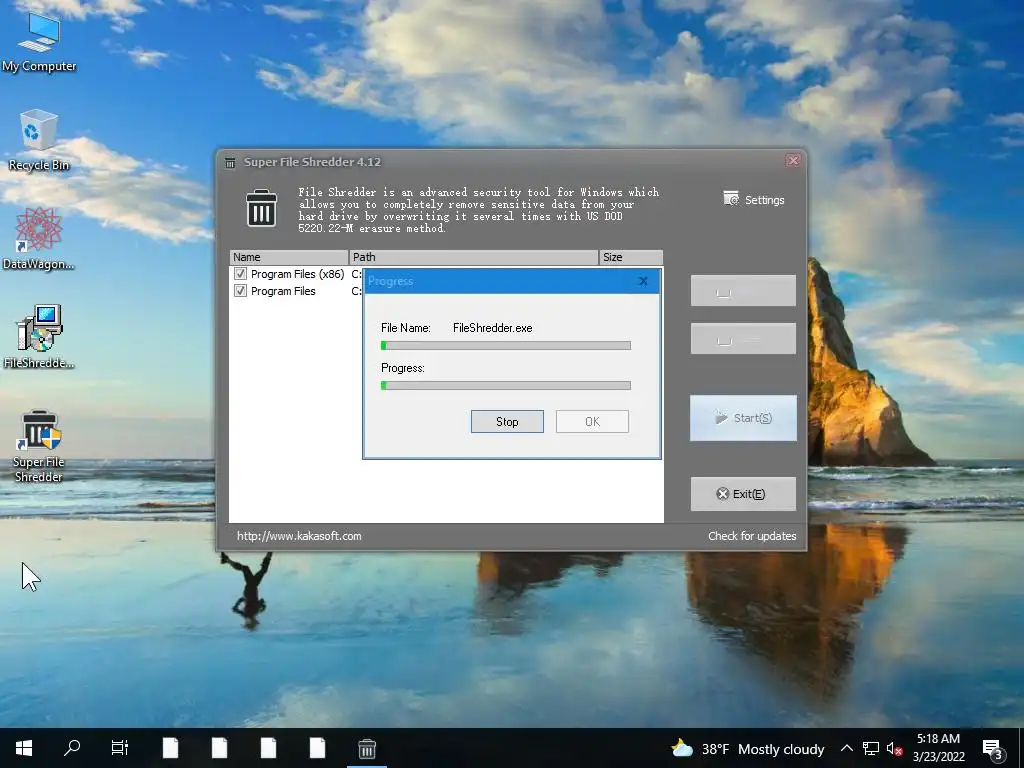Close the Progress dialog
1024x768 pixels.
point(643,281)
